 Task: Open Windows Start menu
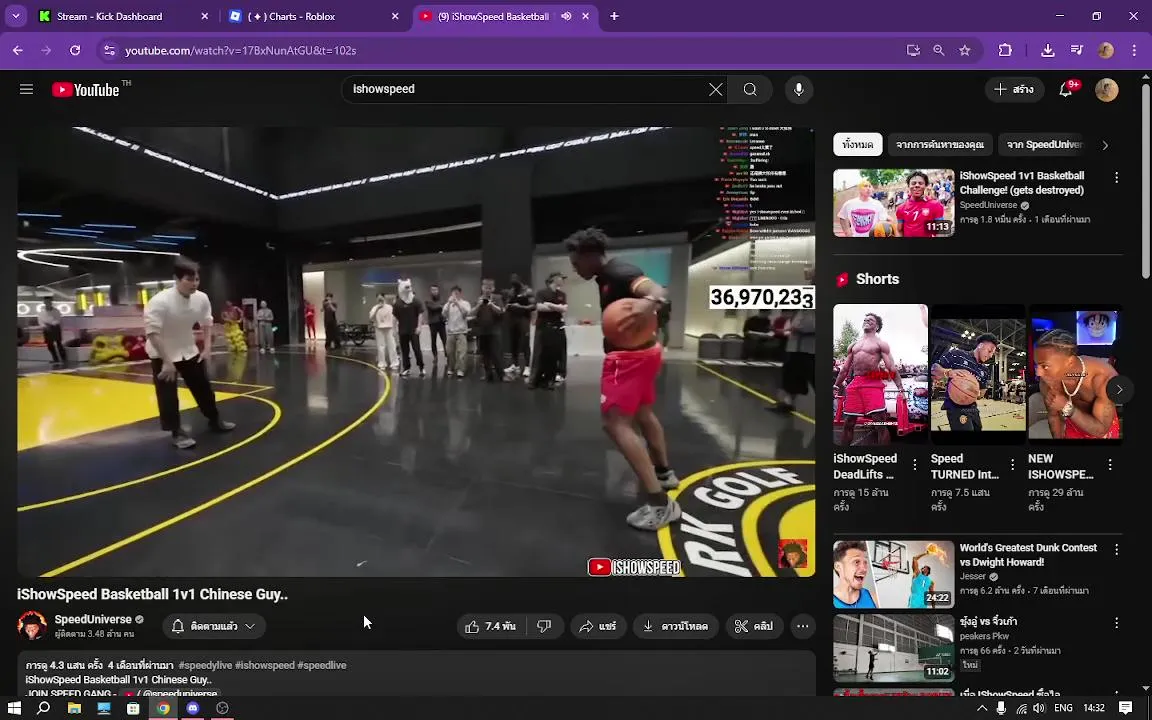click(14, 708)
